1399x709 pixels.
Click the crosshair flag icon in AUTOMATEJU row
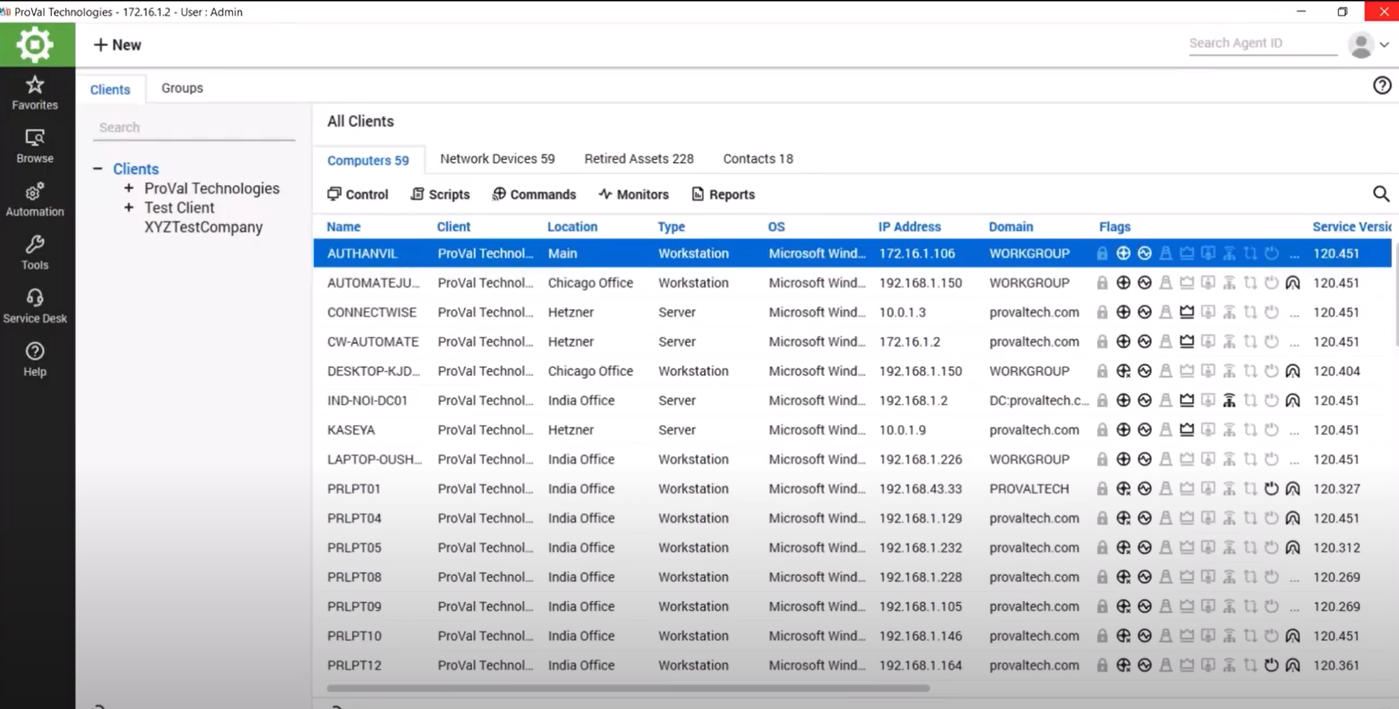click(1123, 283)
